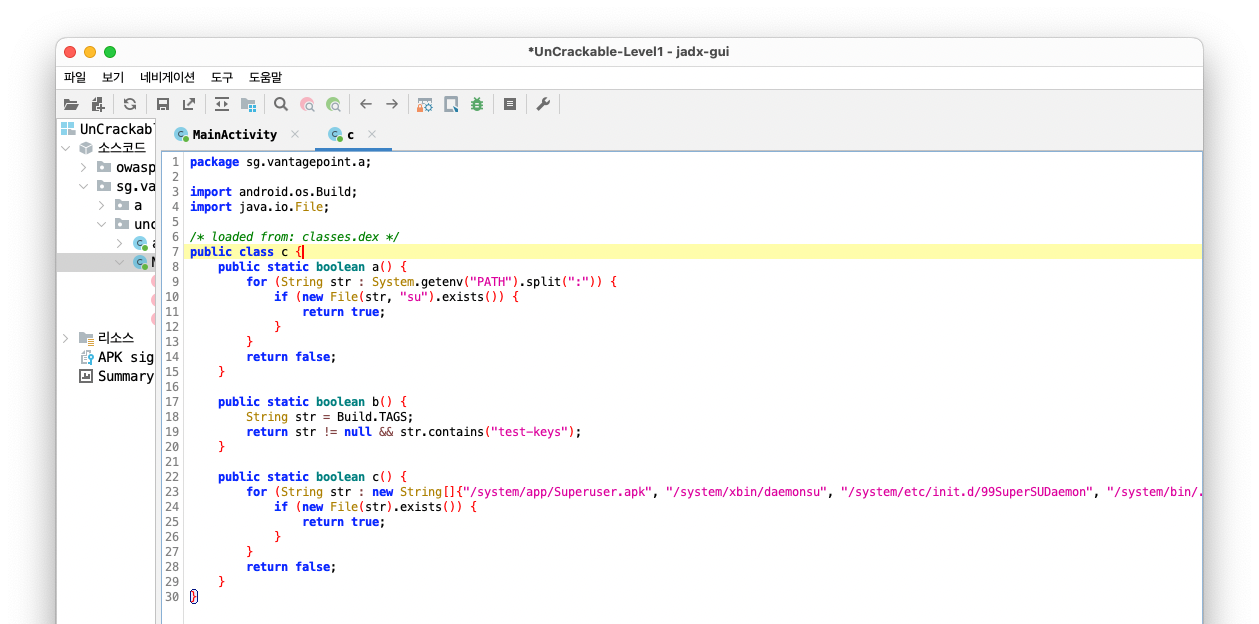
Task: Click the public class c declaration
Action: pos(246,252)
